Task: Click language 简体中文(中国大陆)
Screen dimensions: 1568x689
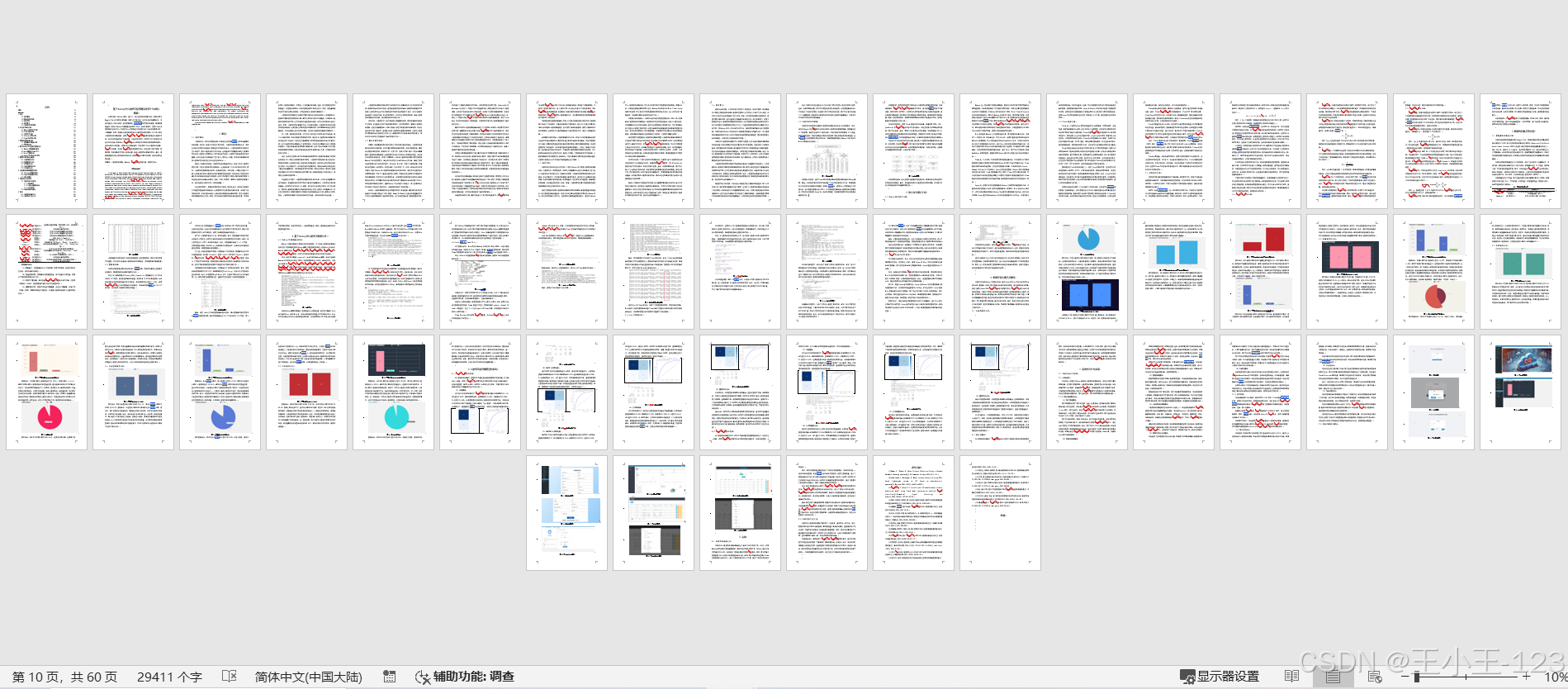Action: (308, 676)
